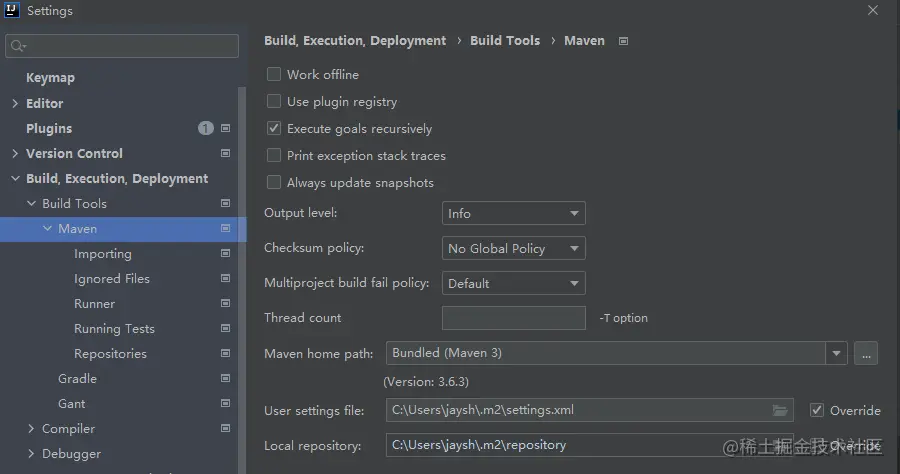Collapse the Build, Execution, Deployment tree node
Screen dimensions: 900x474
point(15,179)
